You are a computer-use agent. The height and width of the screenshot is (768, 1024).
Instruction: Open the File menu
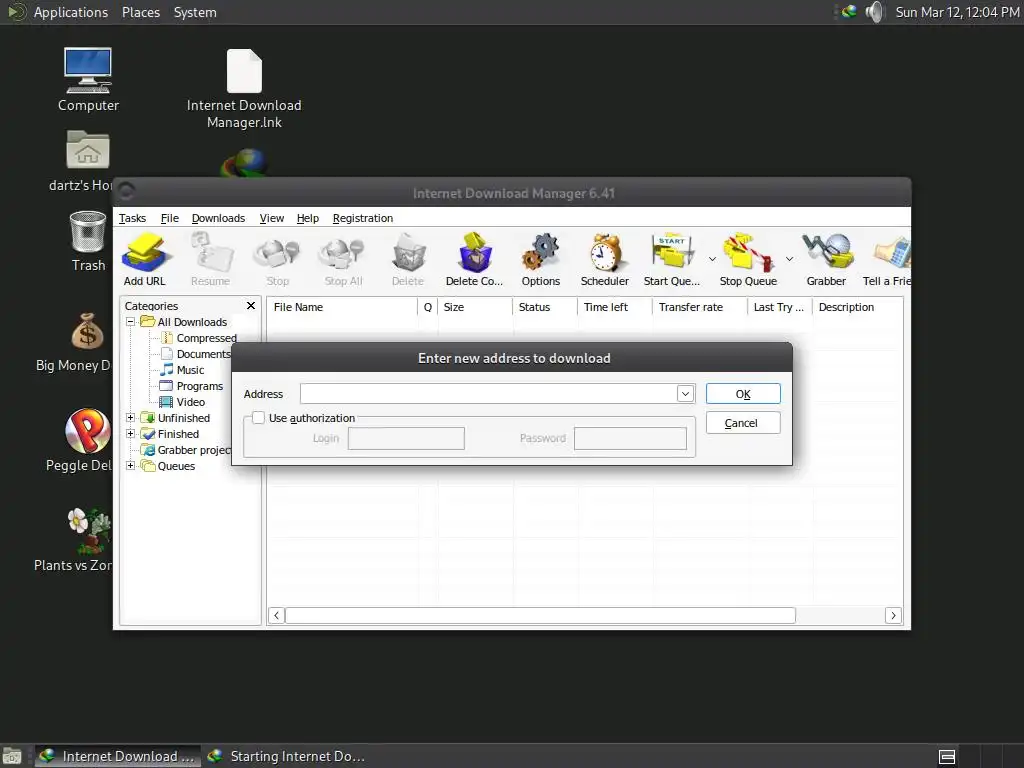pos(169,218)
